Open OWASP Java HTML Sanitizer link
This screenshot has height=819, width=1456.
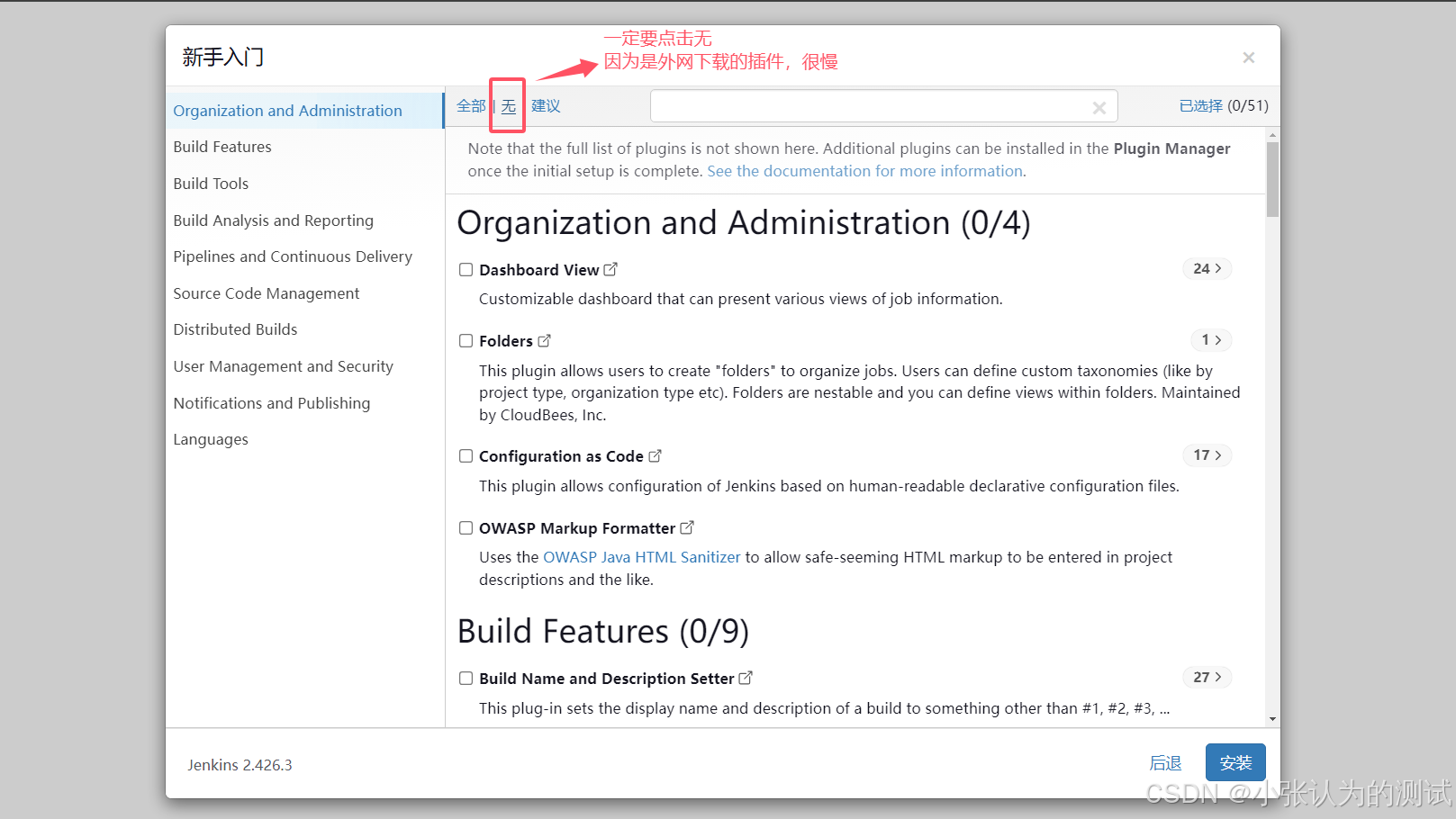pyautogui.click(x=641, y=557)
